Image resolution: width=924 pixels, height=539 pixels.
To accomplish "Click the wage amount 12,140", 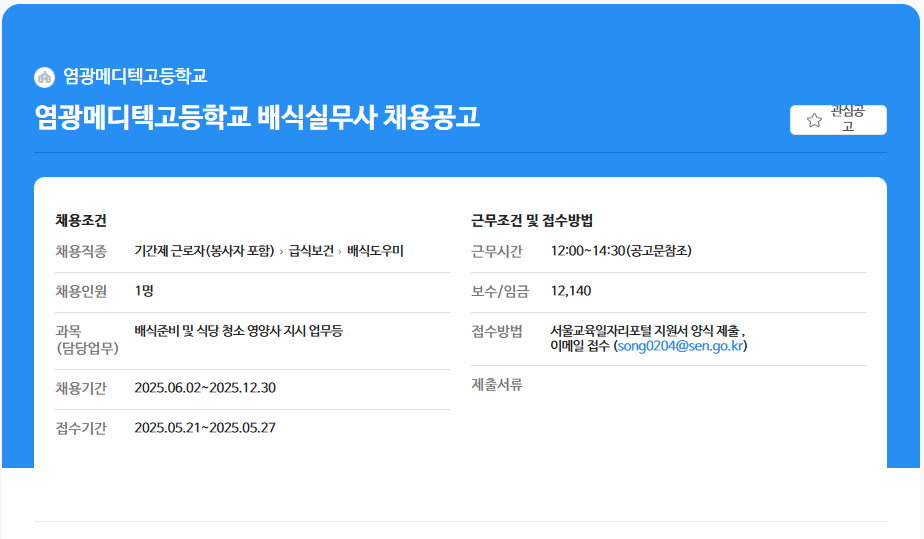I will 571,291.
